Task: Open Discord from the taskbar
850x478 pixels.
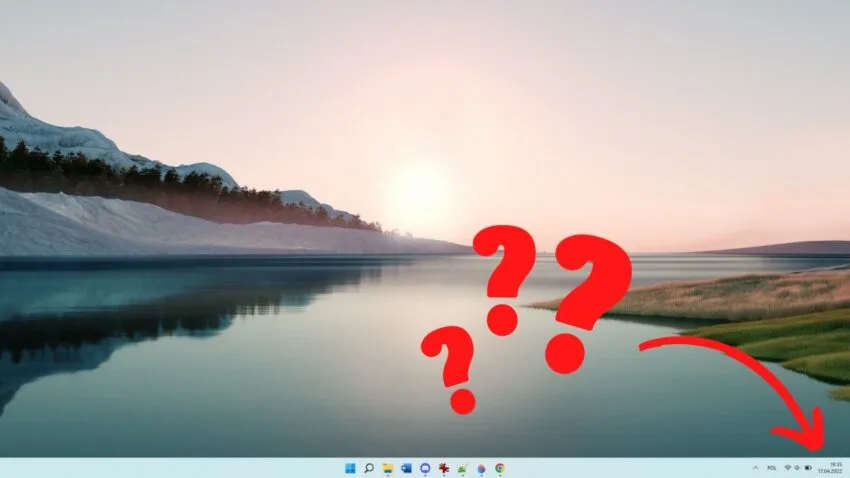Action: click(425, 468)
